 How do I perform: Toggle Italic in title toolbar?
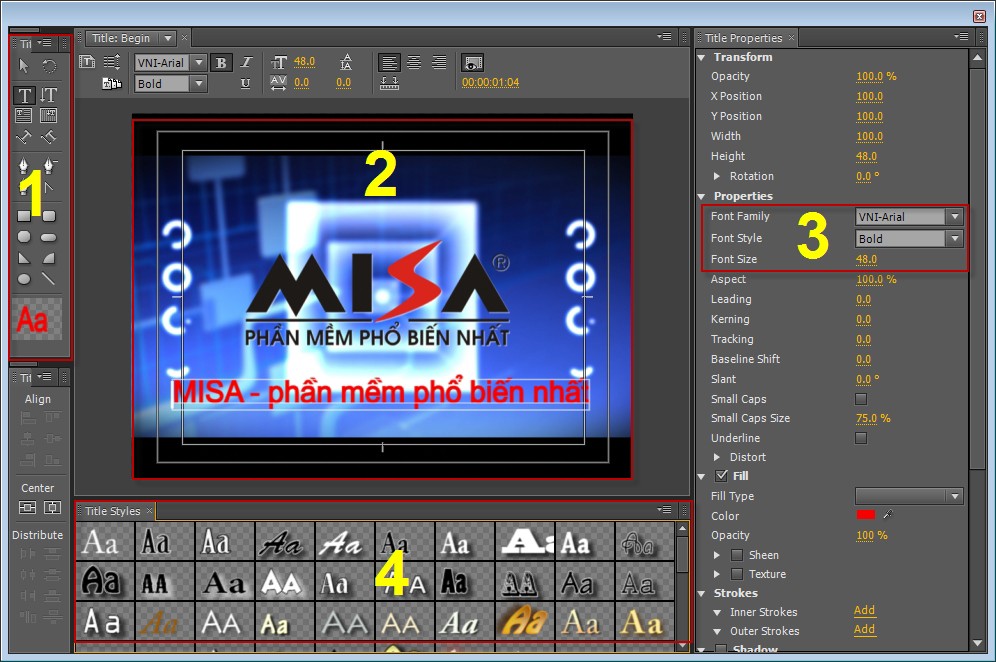point(246,62)
